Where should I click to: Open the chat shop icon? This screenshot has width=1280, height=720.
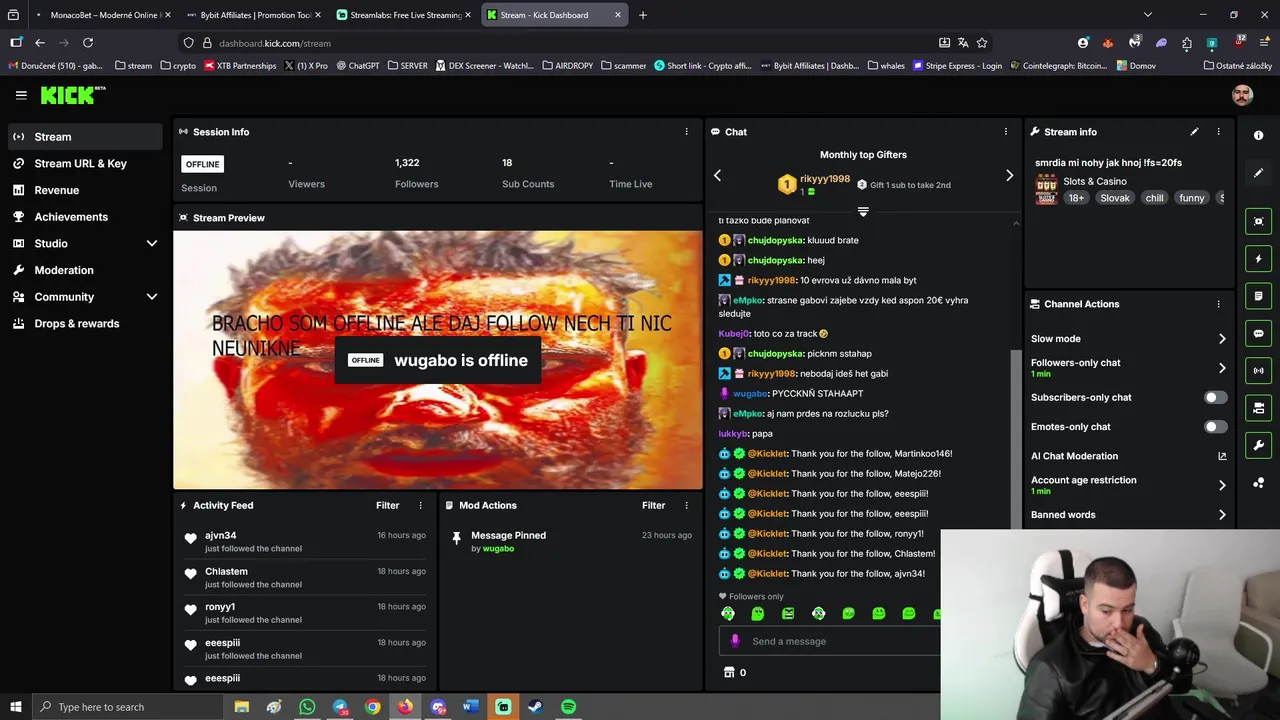coord(729,672)
